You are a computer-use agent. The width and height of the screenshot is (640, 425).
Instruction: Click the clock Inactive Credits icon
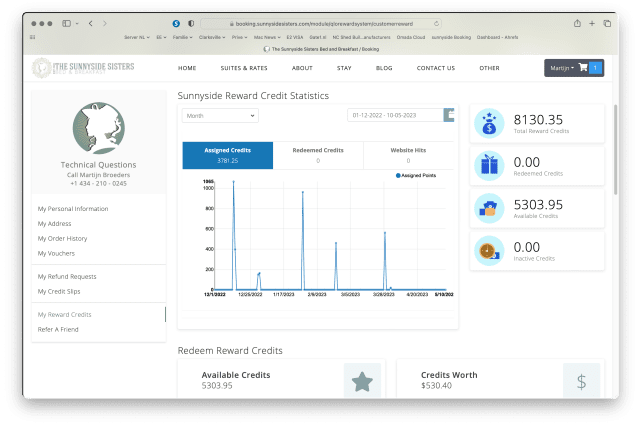pos(490,249)
